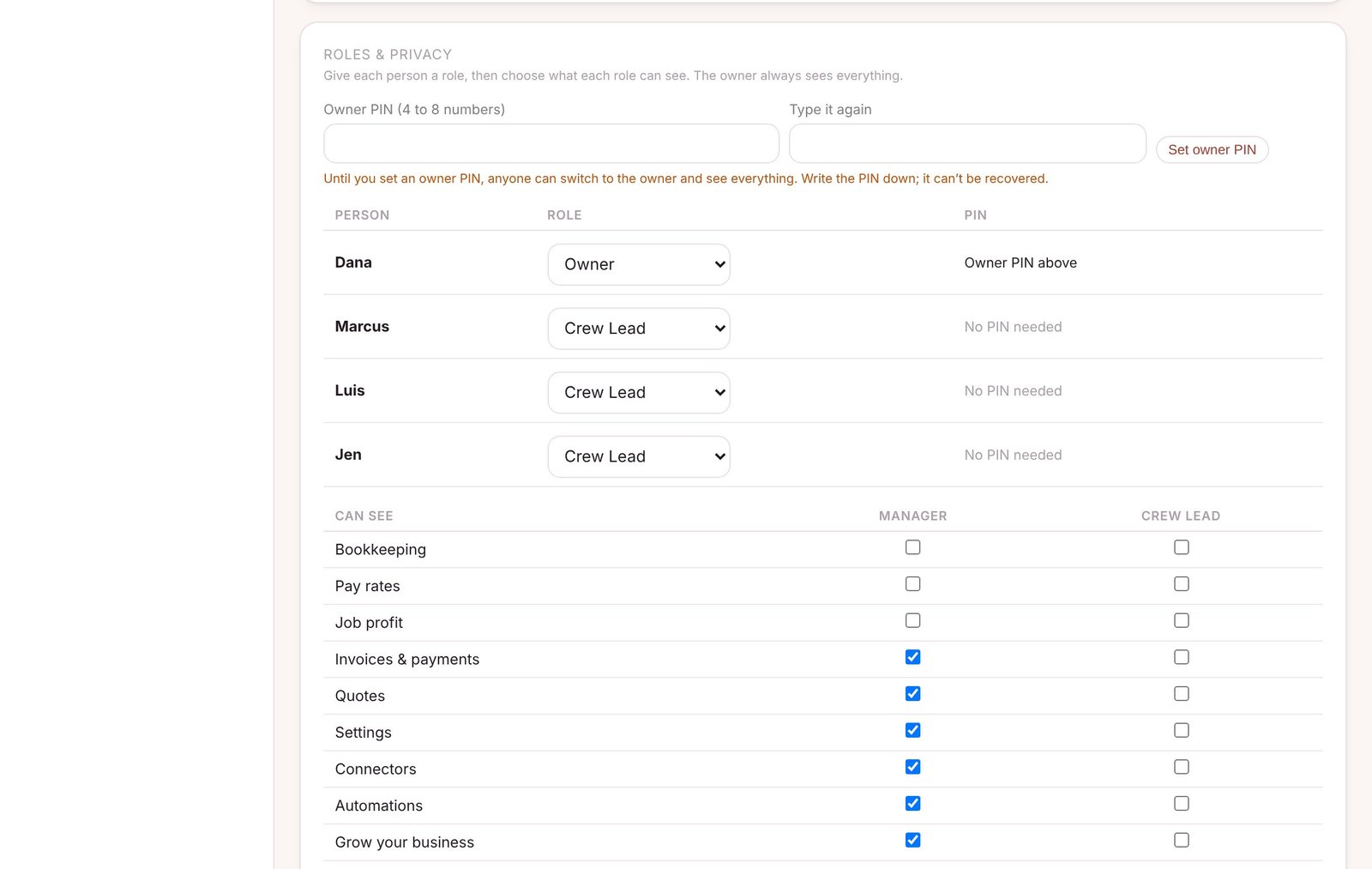Open Luis's role dropdown
This screenshot has width=1372, height=869.
click(639, 392)
